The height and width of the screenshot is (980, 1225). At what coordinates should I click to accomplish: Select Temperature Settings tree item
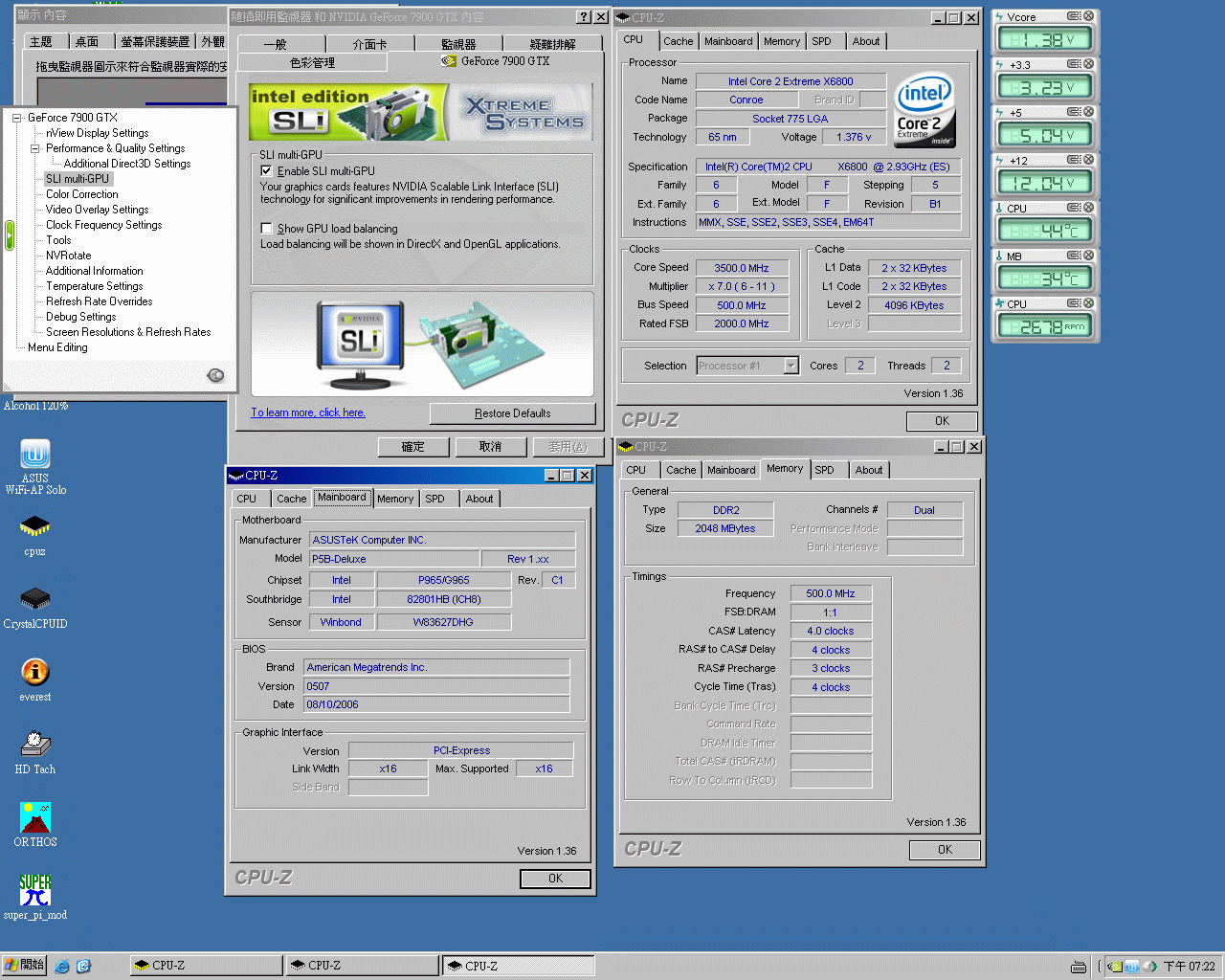pos(94,286)
